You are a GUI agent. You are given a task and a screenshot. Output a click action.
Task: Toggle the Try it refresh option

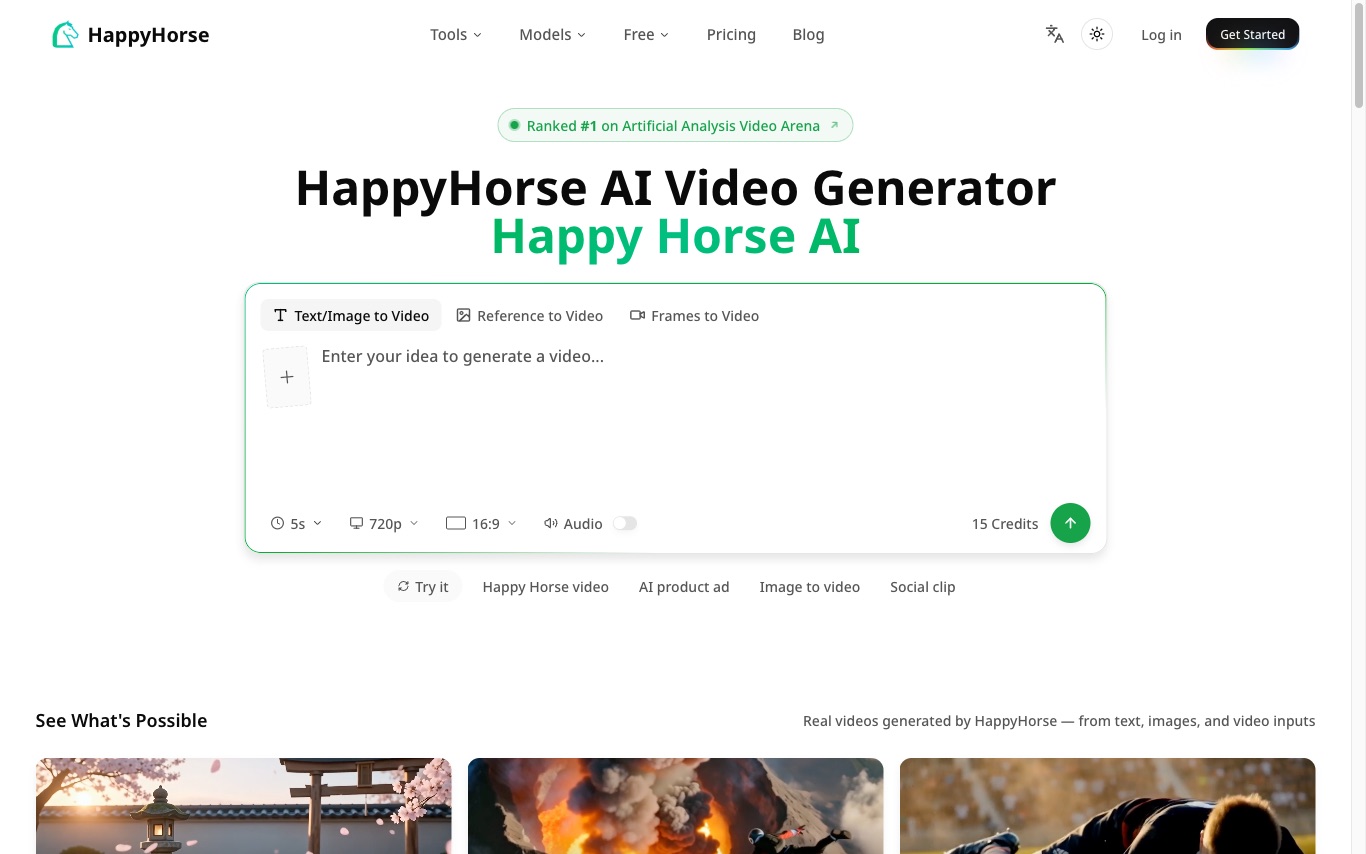pyautogui.click(x=422, y=586)
